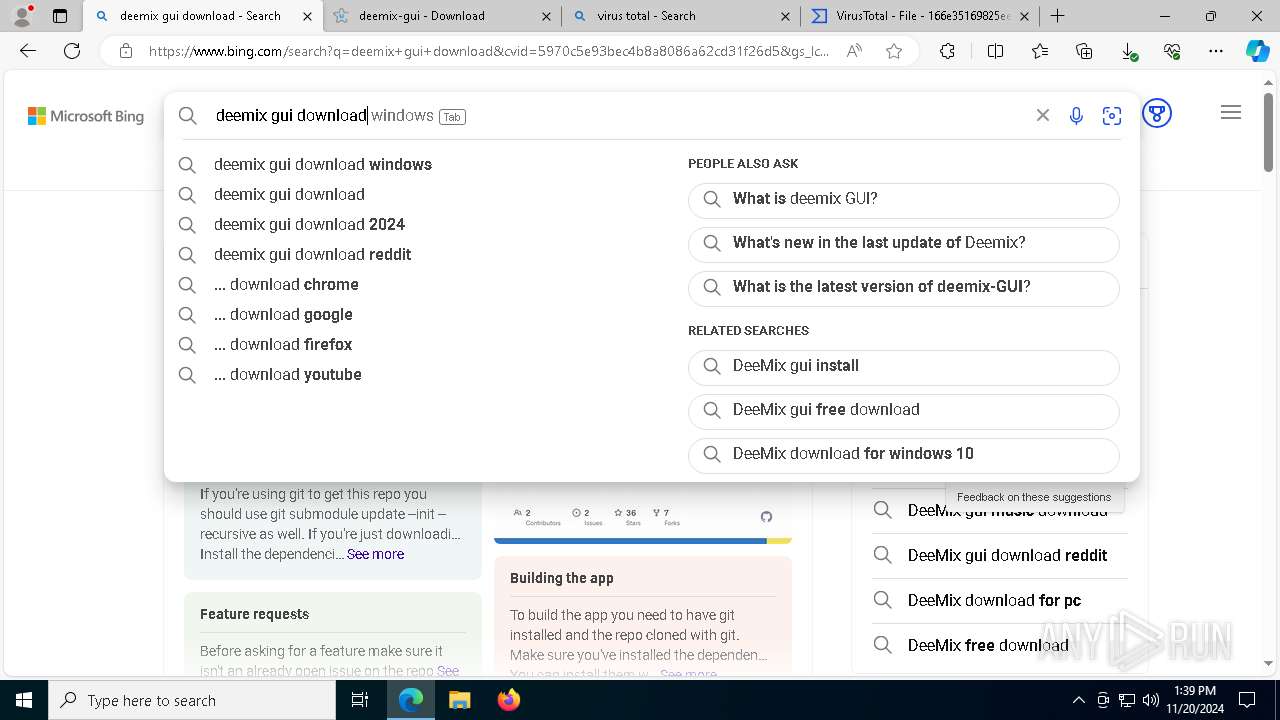Image resolution: width=1280 pixels, height=720 pixels.
Task: Click the browser address bar URL
Action: point(489,51)
